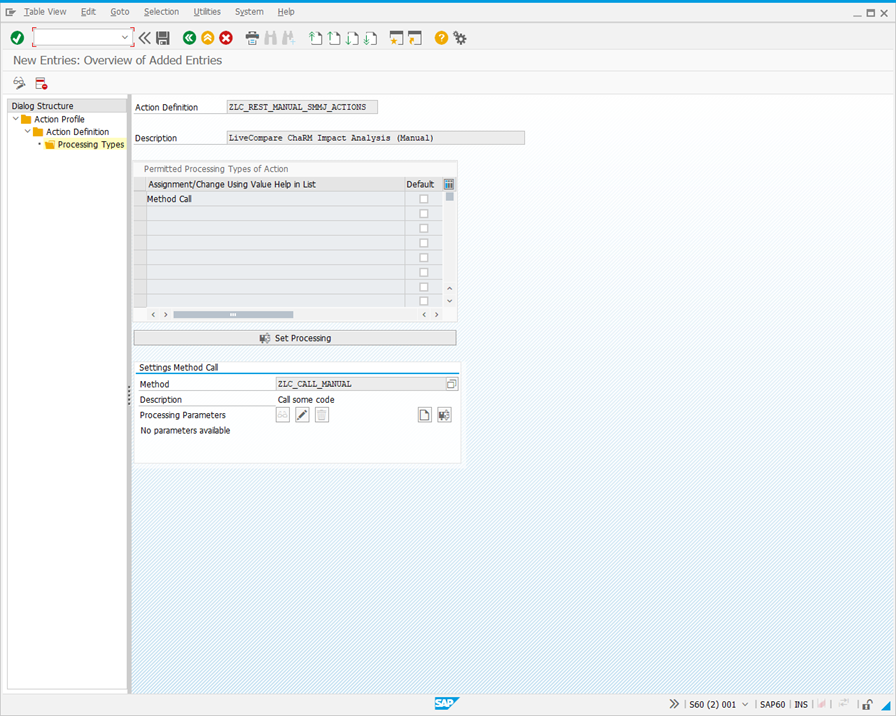Open table settings icon in Permitted Processing Types
896x716 pixels.
click(x=448, y=184)
